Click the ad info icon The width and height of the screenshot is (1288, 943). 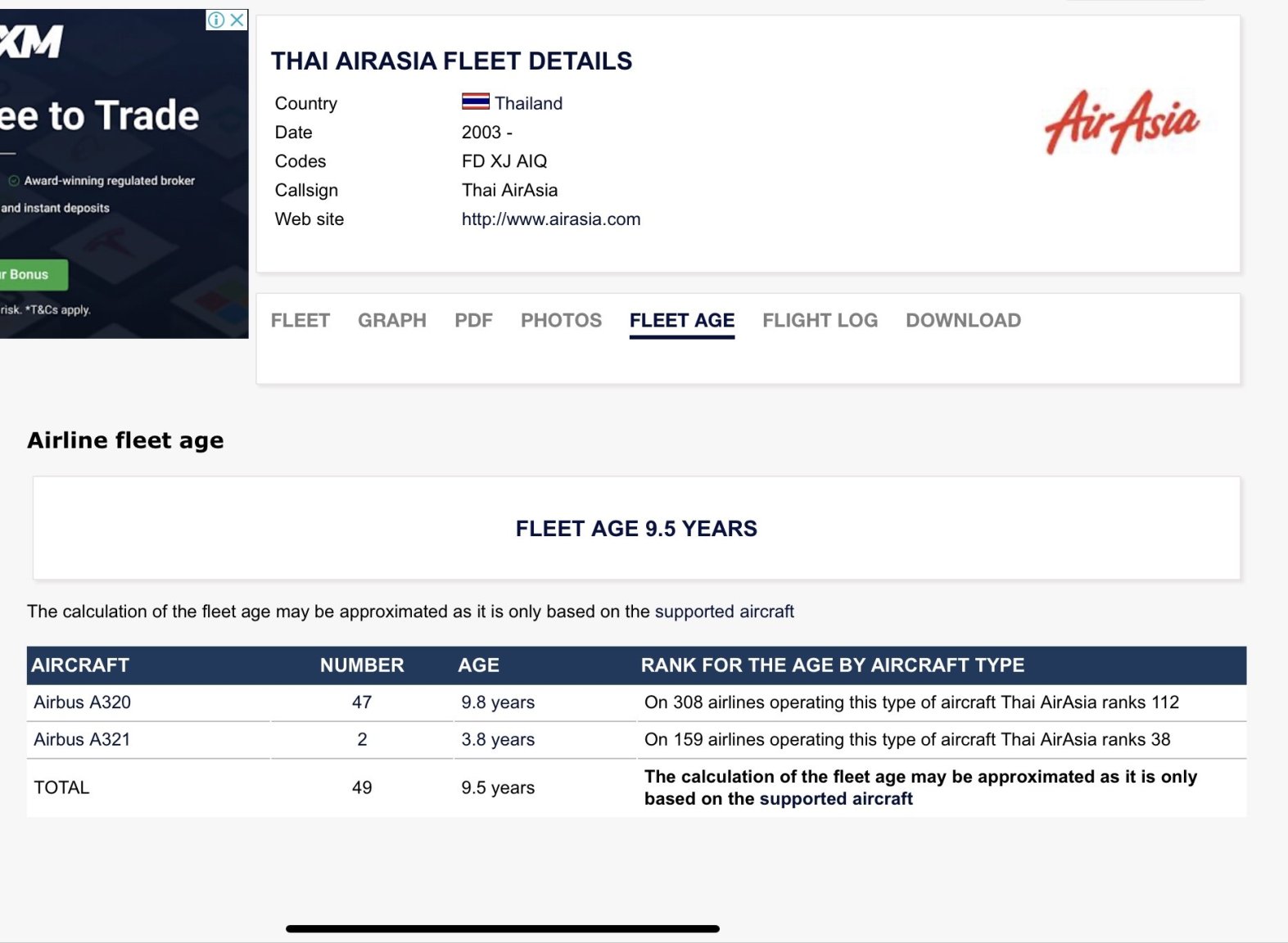pos(216,20)
